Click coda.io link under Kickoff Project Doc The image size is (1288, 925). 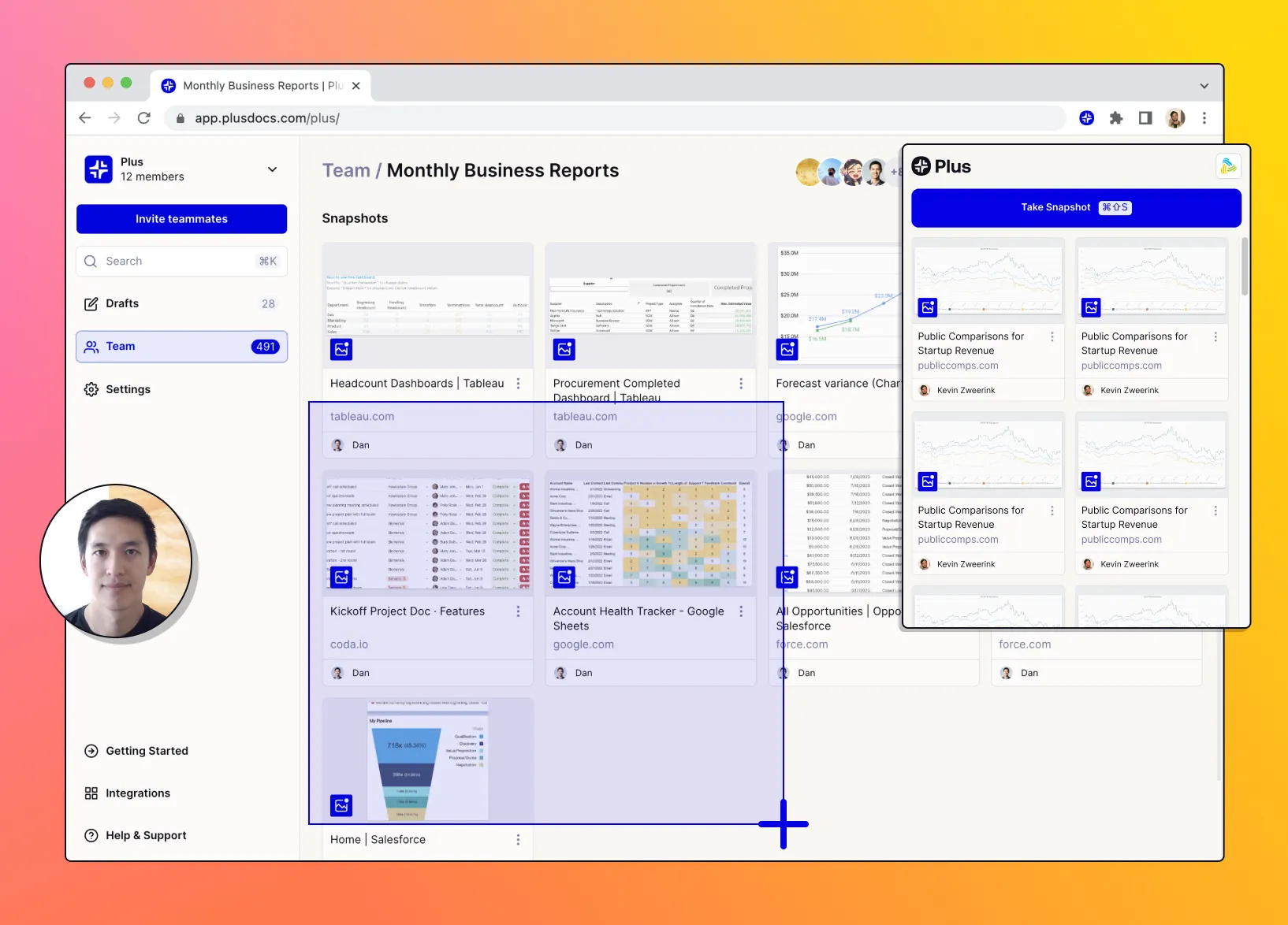pos(349,645)
